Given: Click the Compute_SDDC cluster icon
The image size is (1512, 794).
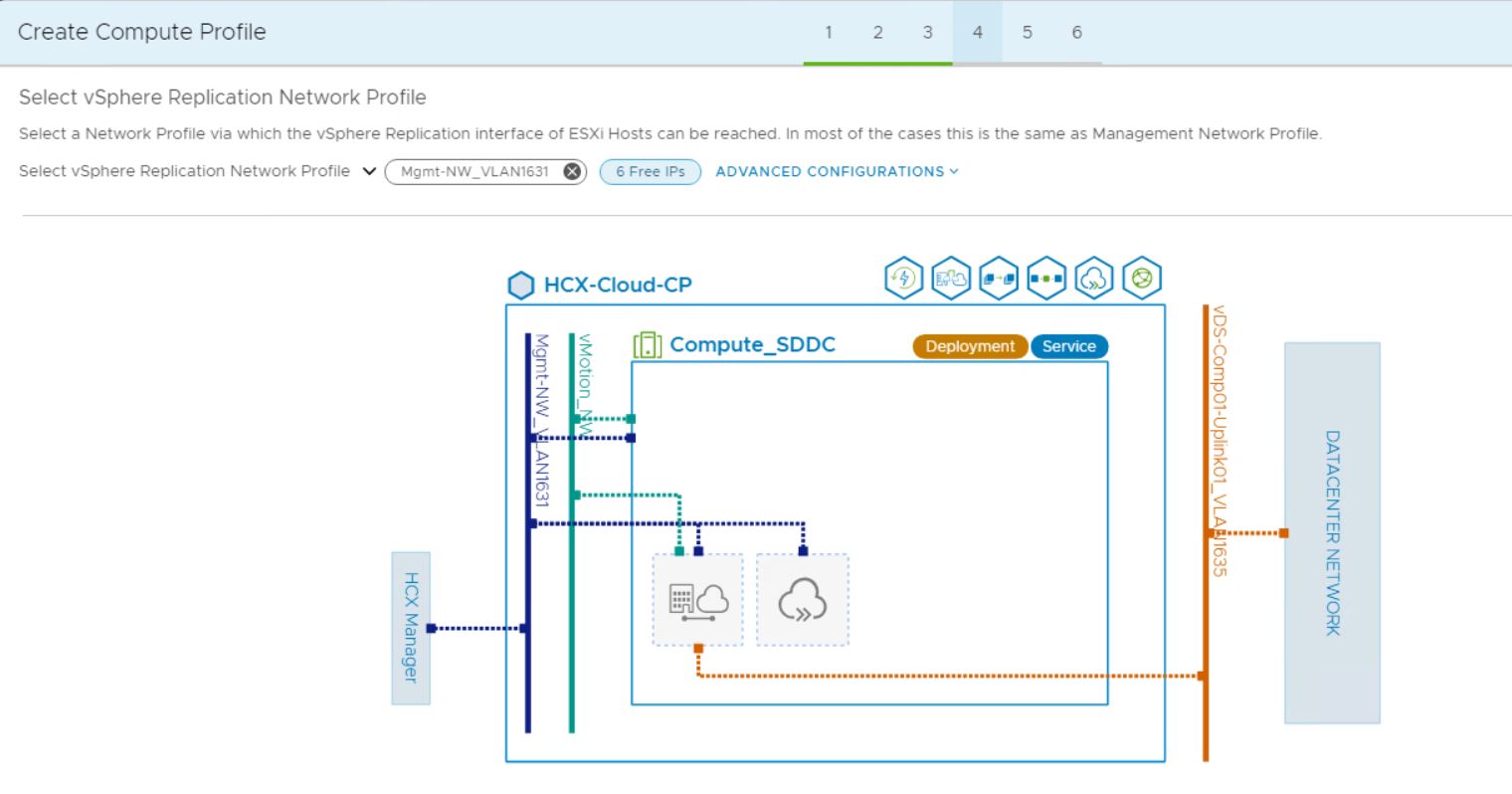Looking at the screenshot, I should click(648, 345).
